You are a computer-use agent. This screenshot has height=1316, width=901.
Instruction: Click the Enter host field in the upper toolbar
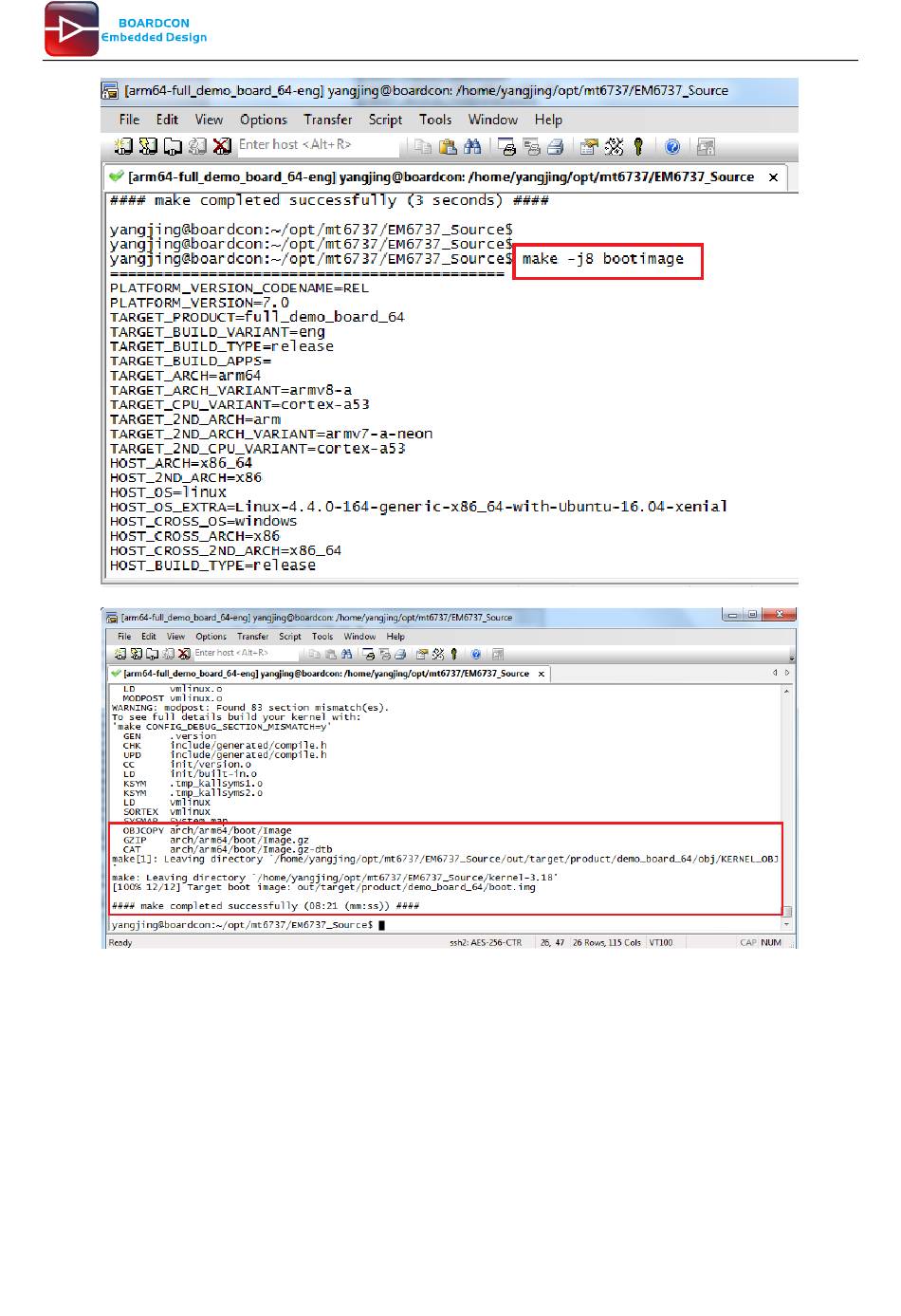(x=318, y=145)
